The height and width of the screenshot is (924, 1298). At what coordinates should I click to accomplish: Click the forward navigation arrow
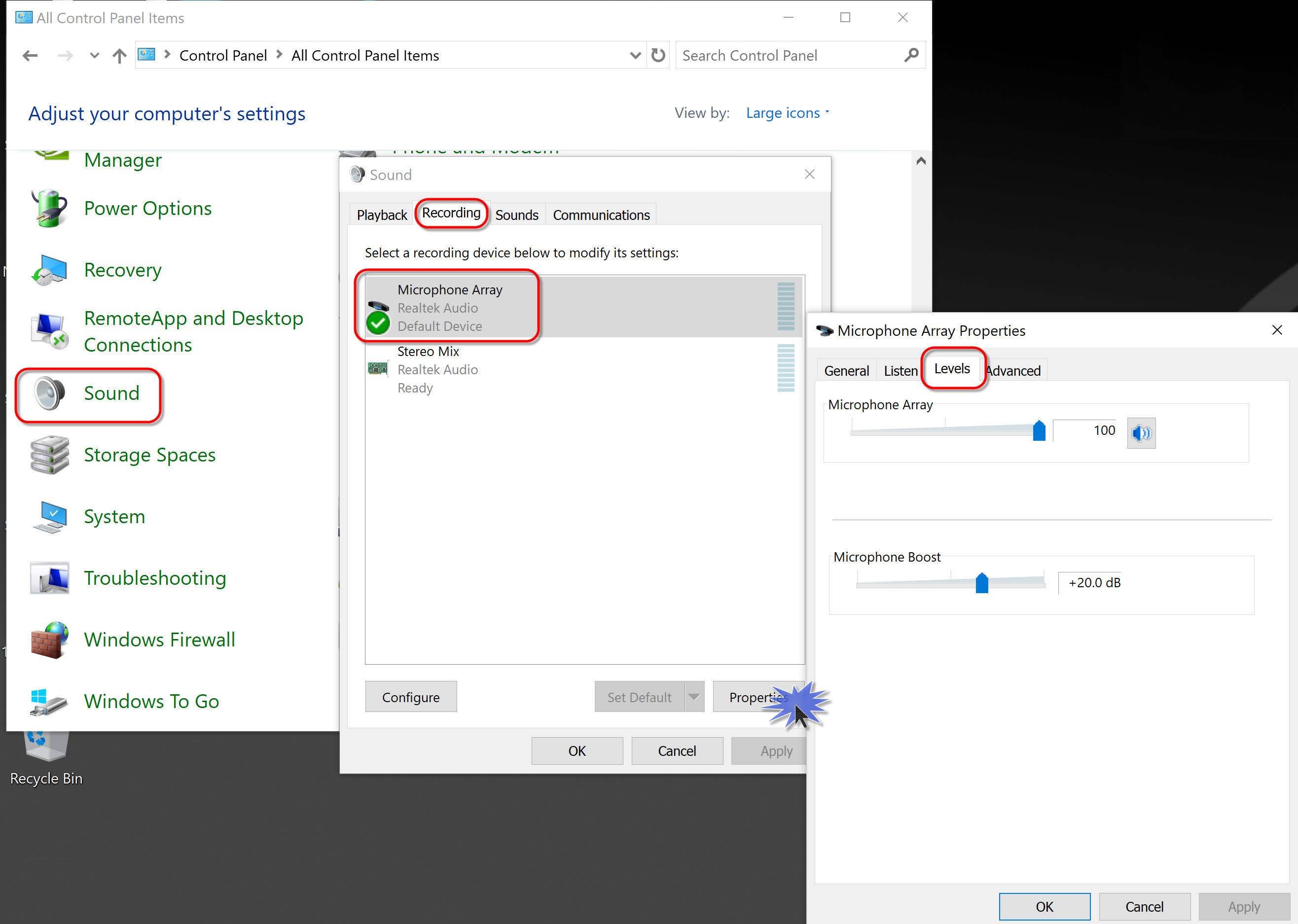(x=66, y=56)
